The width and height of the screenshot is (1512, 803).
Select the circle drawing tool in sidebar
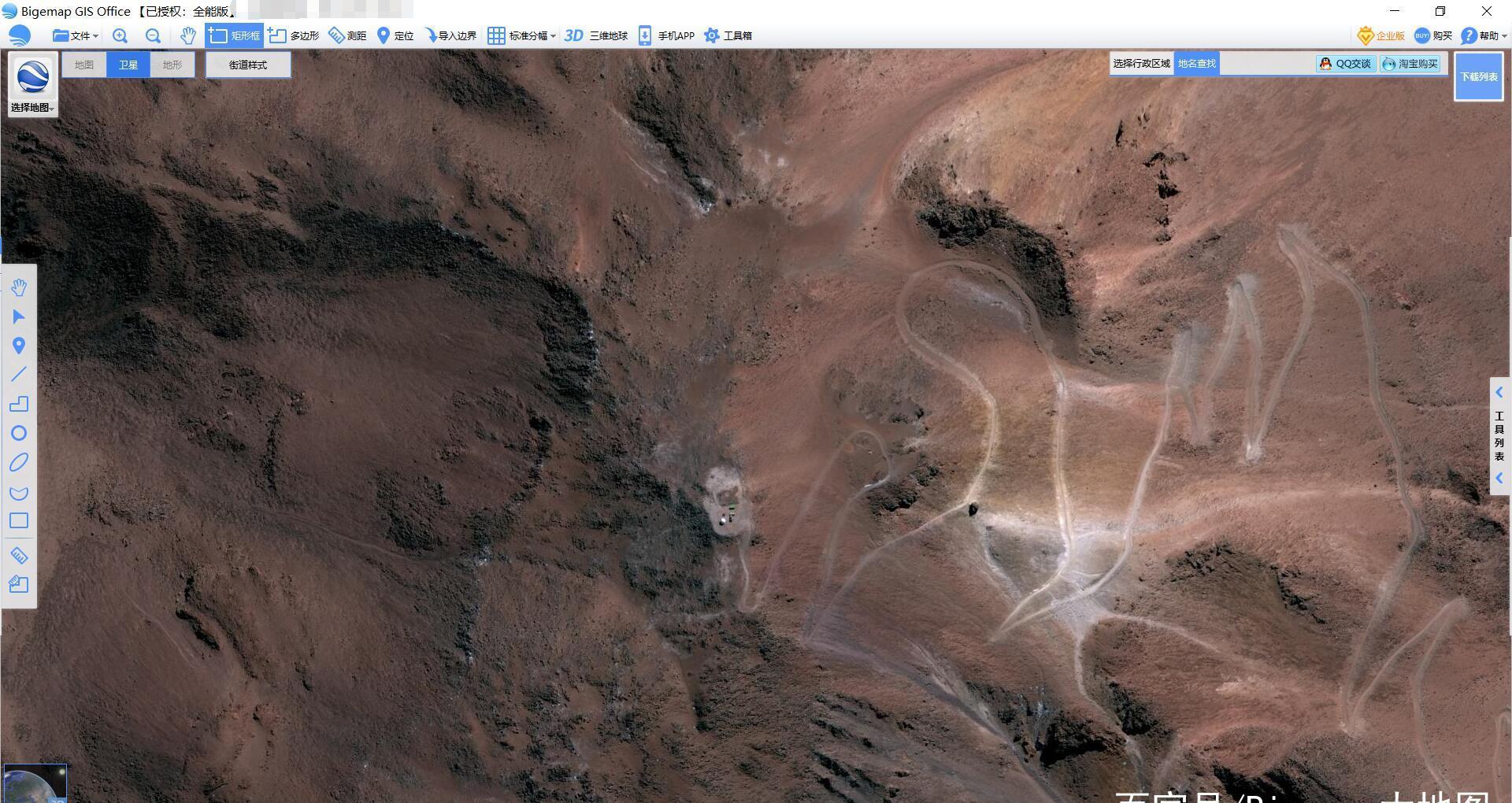point(19,433)
